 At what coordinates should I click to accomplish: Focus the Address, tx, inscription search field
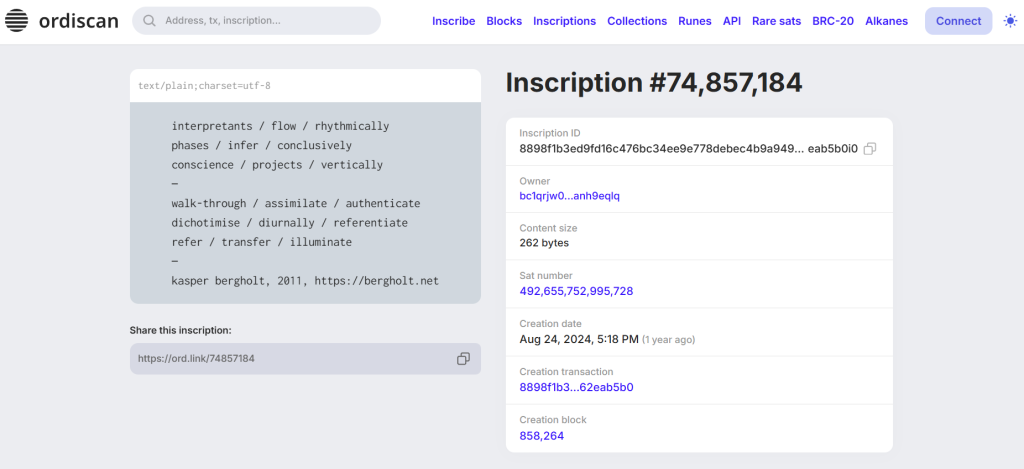pos(256,21)
